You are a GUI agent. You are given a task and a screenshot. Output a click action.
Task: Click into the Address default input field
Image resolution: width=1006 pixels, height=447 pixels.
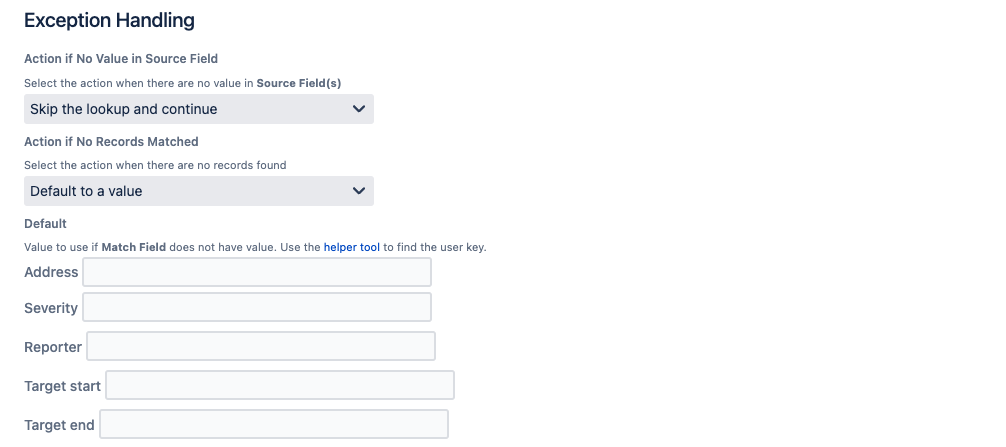pos(257,272)
